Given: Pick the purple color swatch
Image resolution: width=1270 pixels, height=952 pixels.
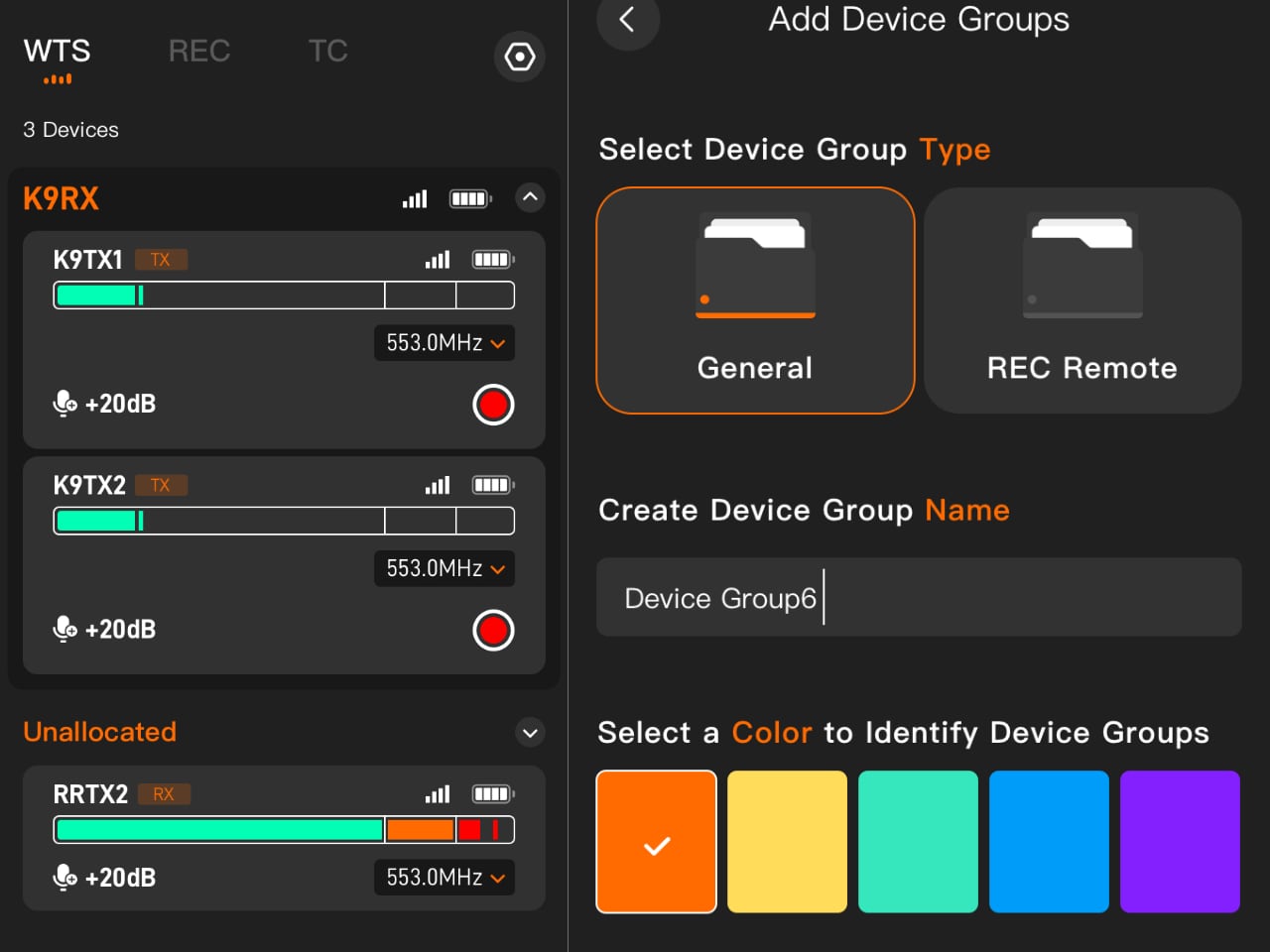Looking at the screenshot, I should [x=1180, y=841].
